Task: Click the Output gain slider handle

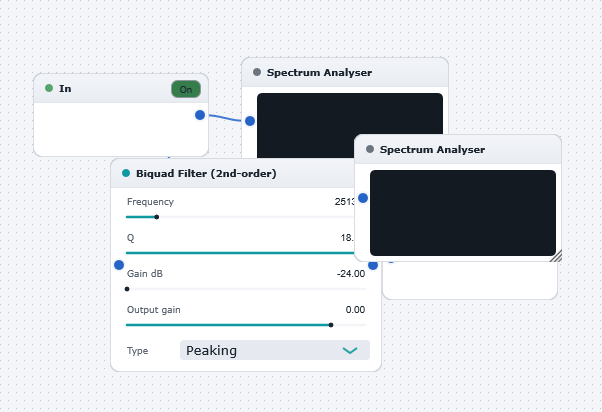Action: pos(331,325)
